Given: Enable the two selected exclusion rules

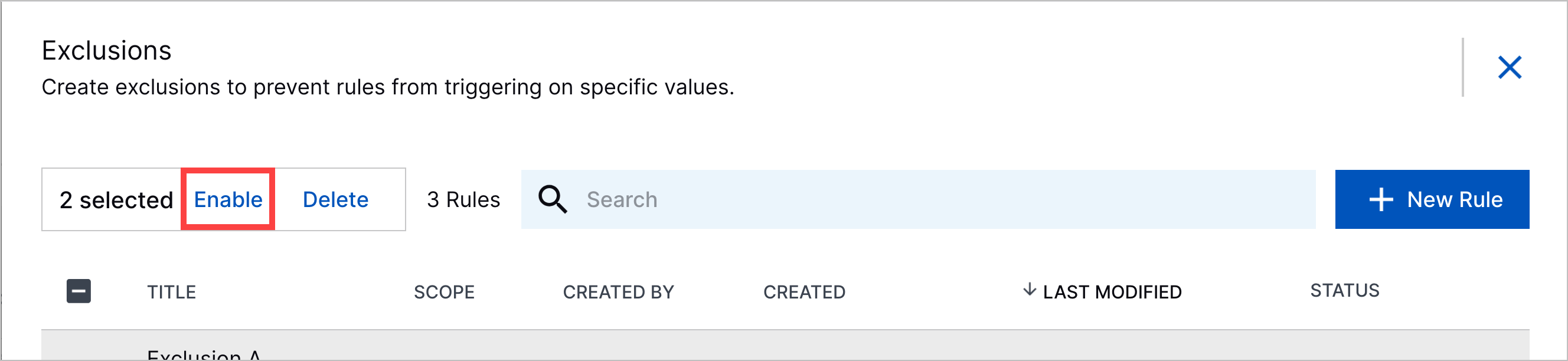Looking at the screenshot, I should pyautogui.click(x=228, y=199).
